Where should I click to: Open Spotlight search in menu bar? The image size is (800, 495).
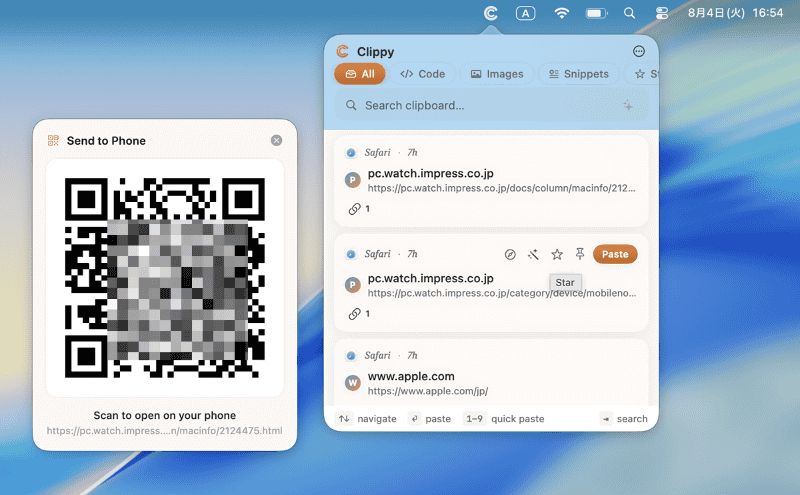coord(630,13)
